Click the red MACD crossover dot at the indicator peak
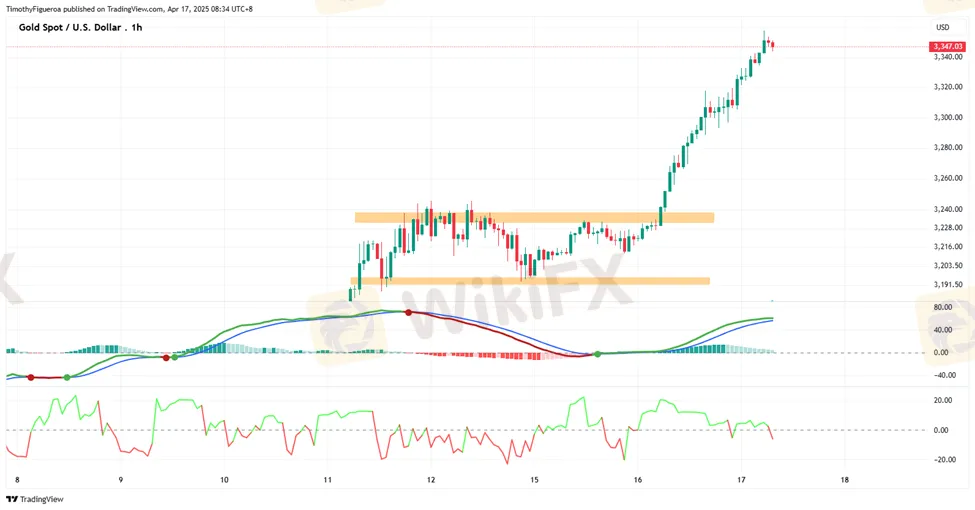Screen dimensions: 975x510 point(409,312)
